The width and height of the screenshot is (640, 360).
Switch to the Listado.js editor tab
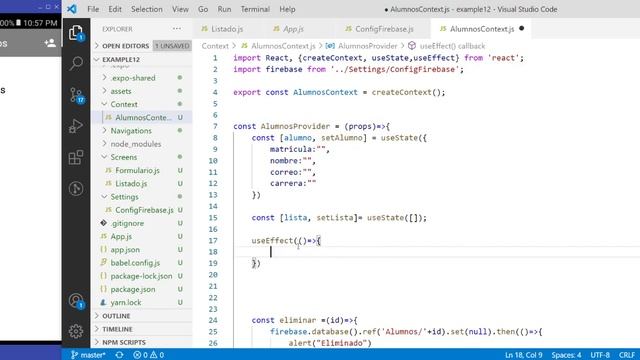tap(227, 29)
